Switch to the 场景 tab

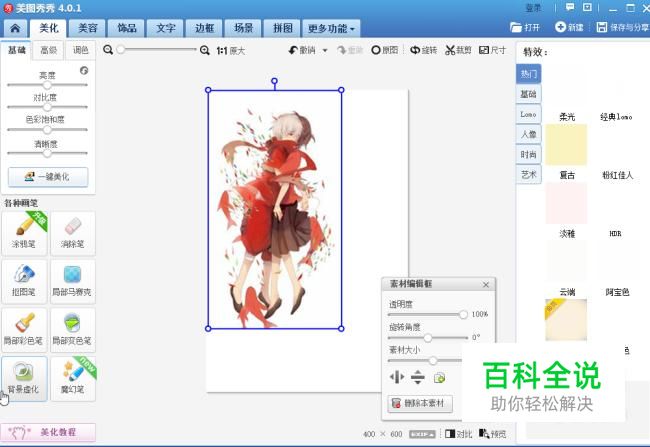click(x=243, y=28)
